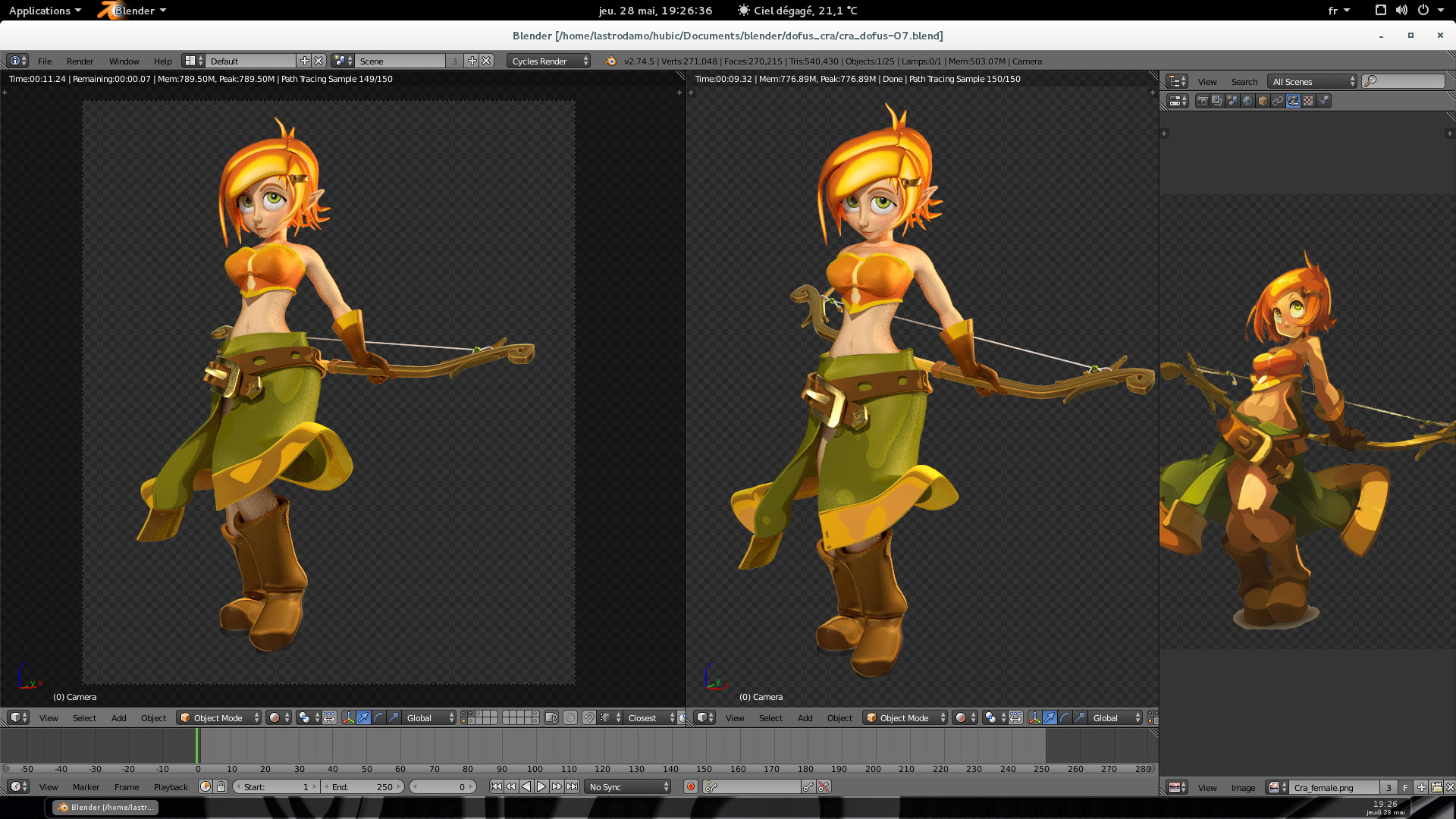
Task: Open Add menu in right viewport
Action: tap(805, 718)
